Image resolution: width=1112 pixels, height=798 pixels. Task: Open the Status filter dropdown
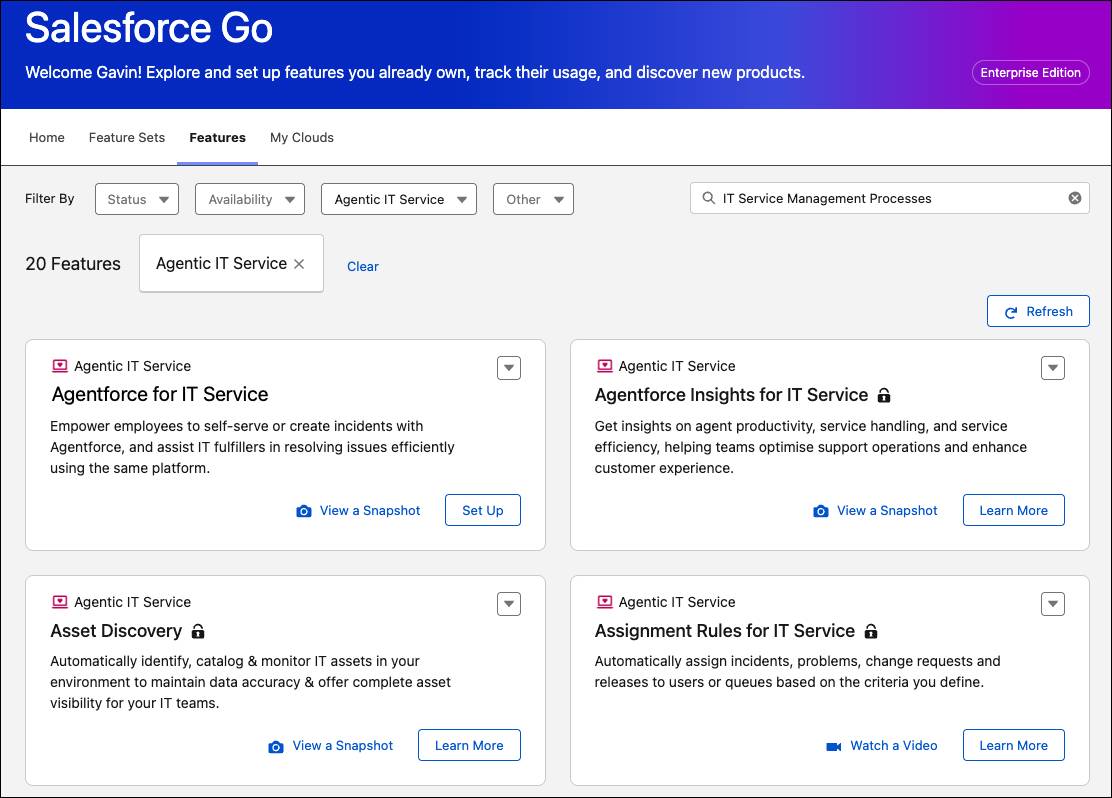pyautogui.click(x=137, y=199)
